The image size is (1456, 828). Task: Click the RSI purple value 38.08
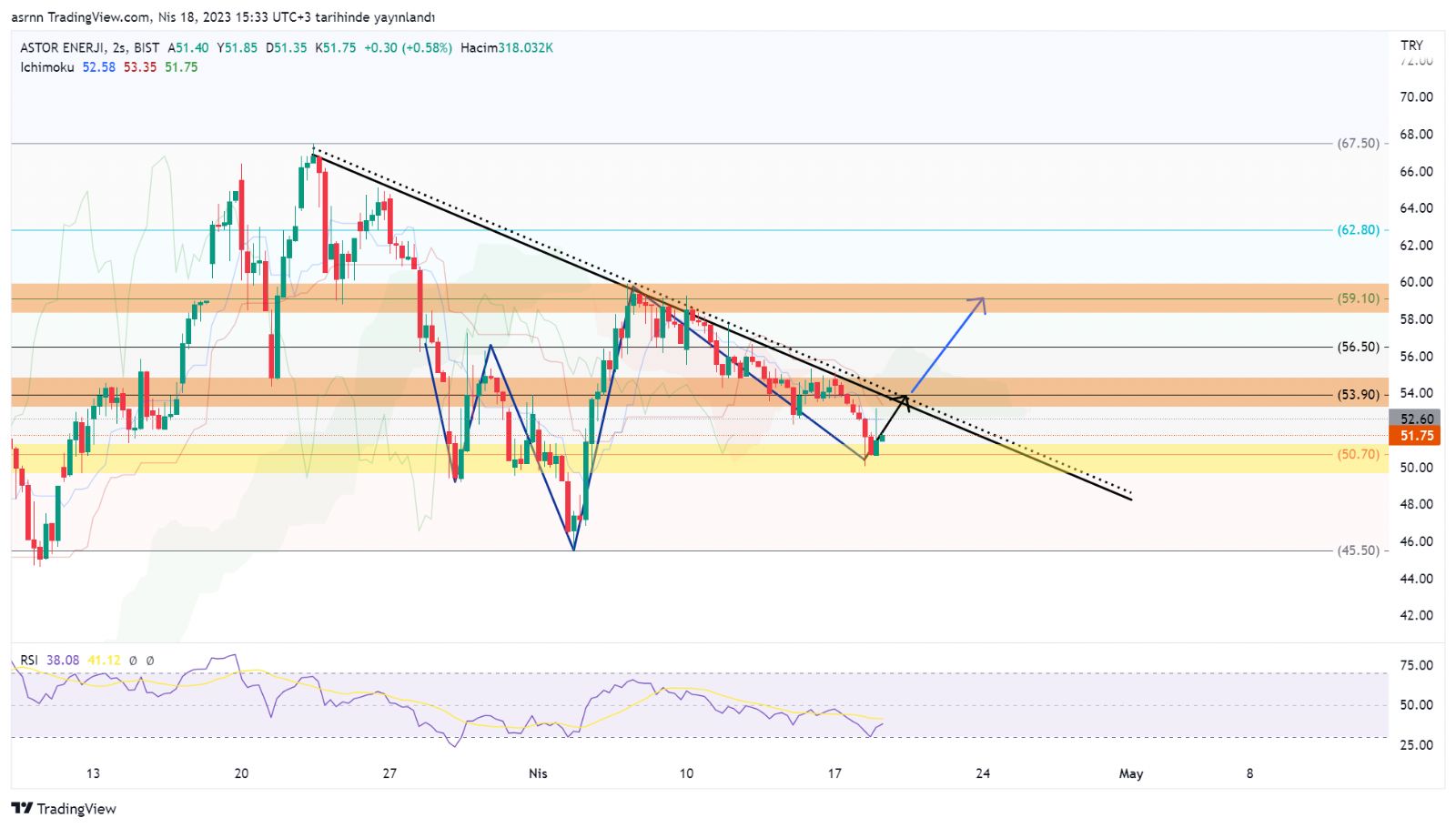coord(63,660)
